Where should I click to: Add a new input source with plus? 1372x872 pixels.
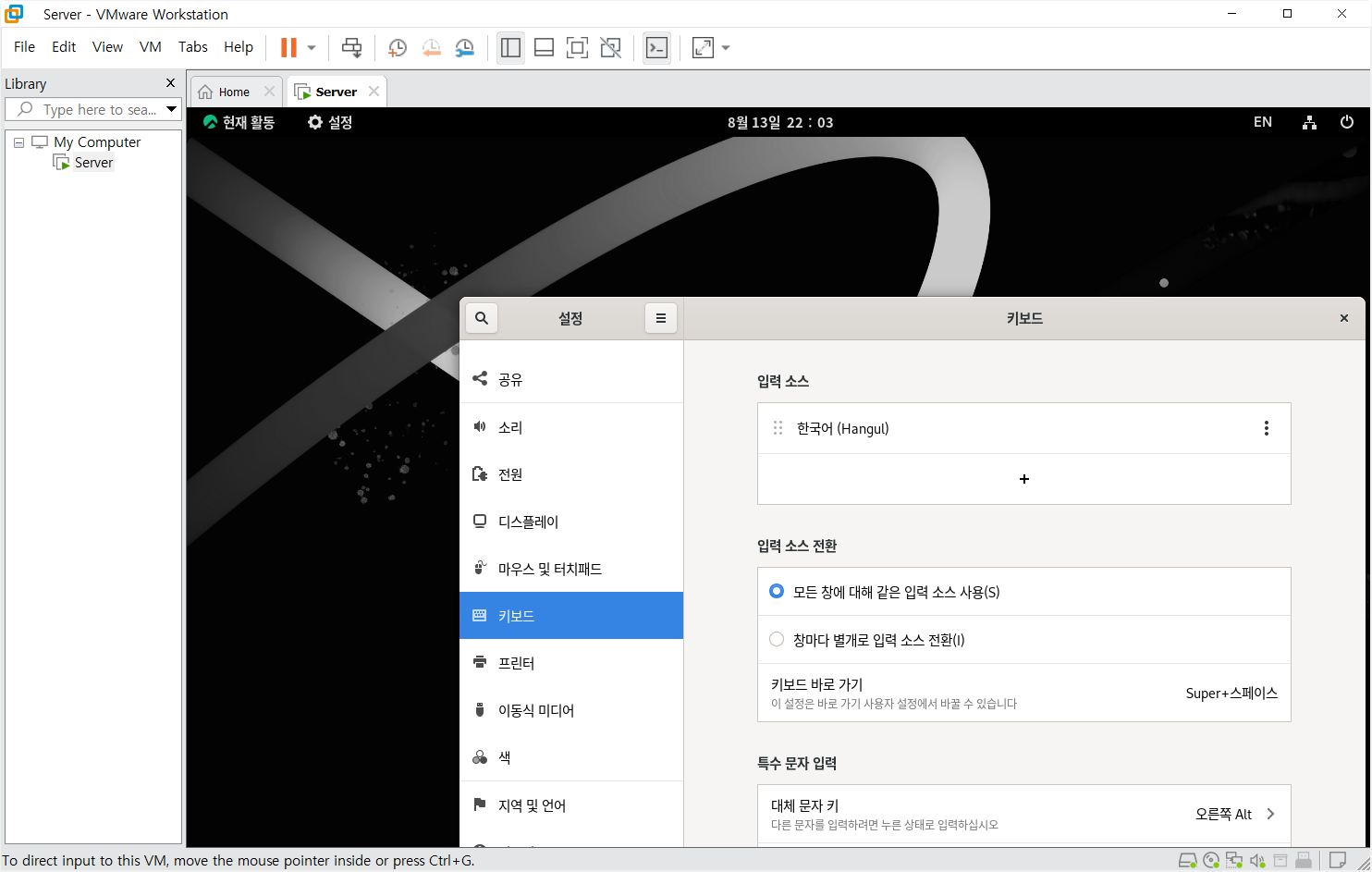1024,479
